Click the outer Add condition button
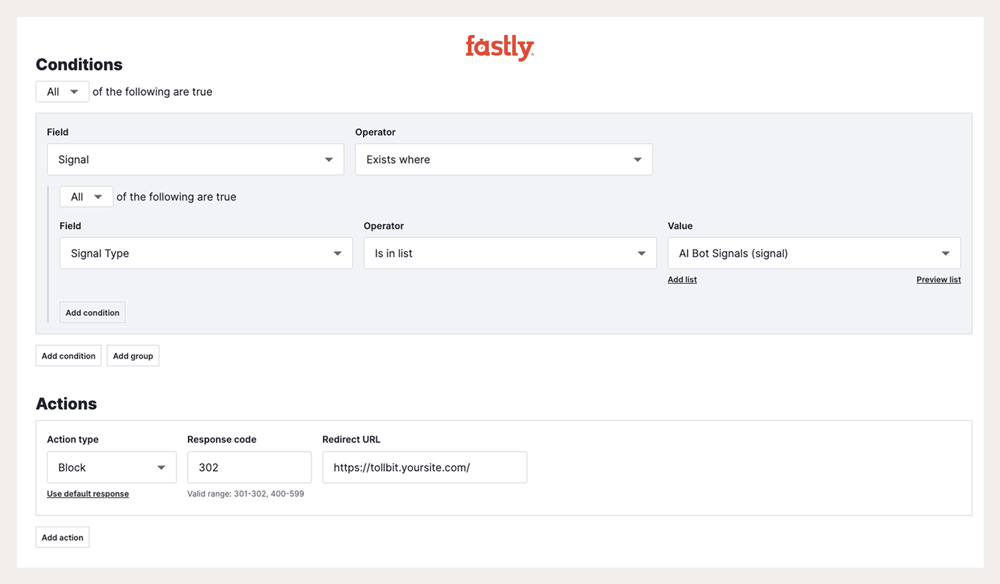This screenshot has width=1000, height=584. click(x=69, y=356)
